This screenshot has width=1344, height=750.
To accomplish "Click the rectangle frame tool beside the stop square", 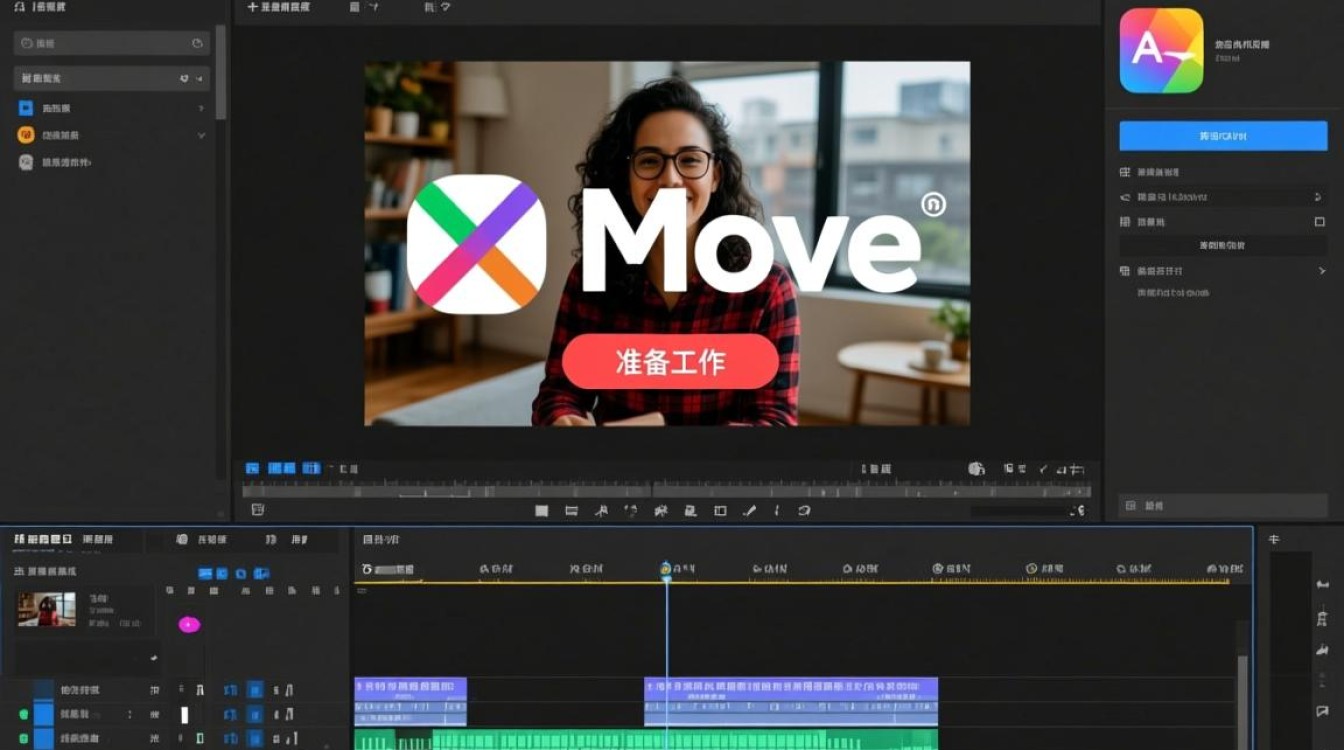I will tap(571, 511).
